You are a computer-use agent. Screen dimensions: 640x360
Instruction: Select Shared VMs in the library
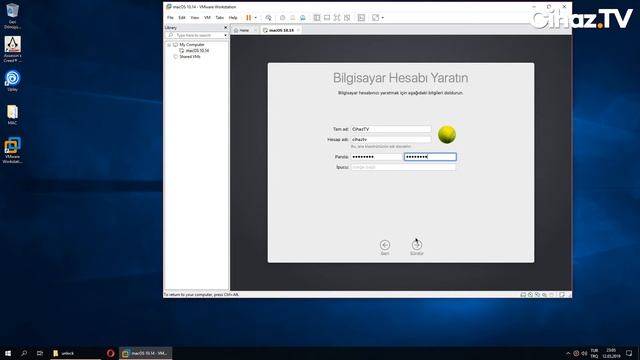(x=190, y=57)
